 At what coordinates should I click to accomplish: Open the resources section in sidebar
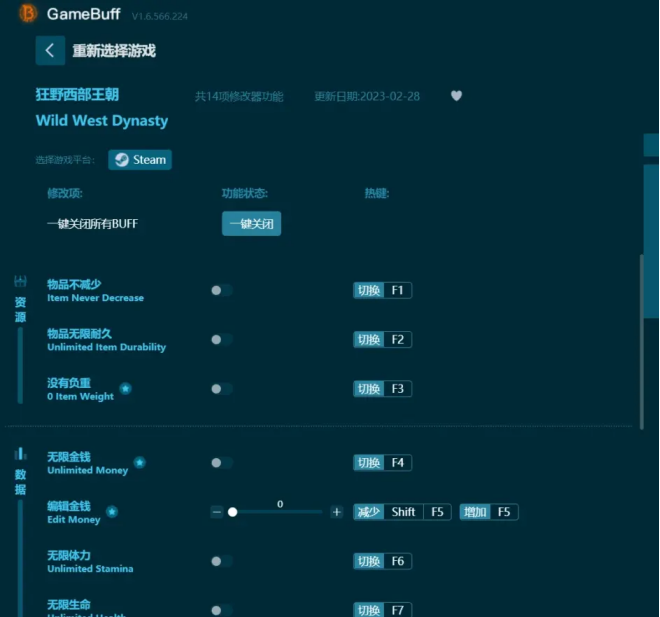(20, 301)
